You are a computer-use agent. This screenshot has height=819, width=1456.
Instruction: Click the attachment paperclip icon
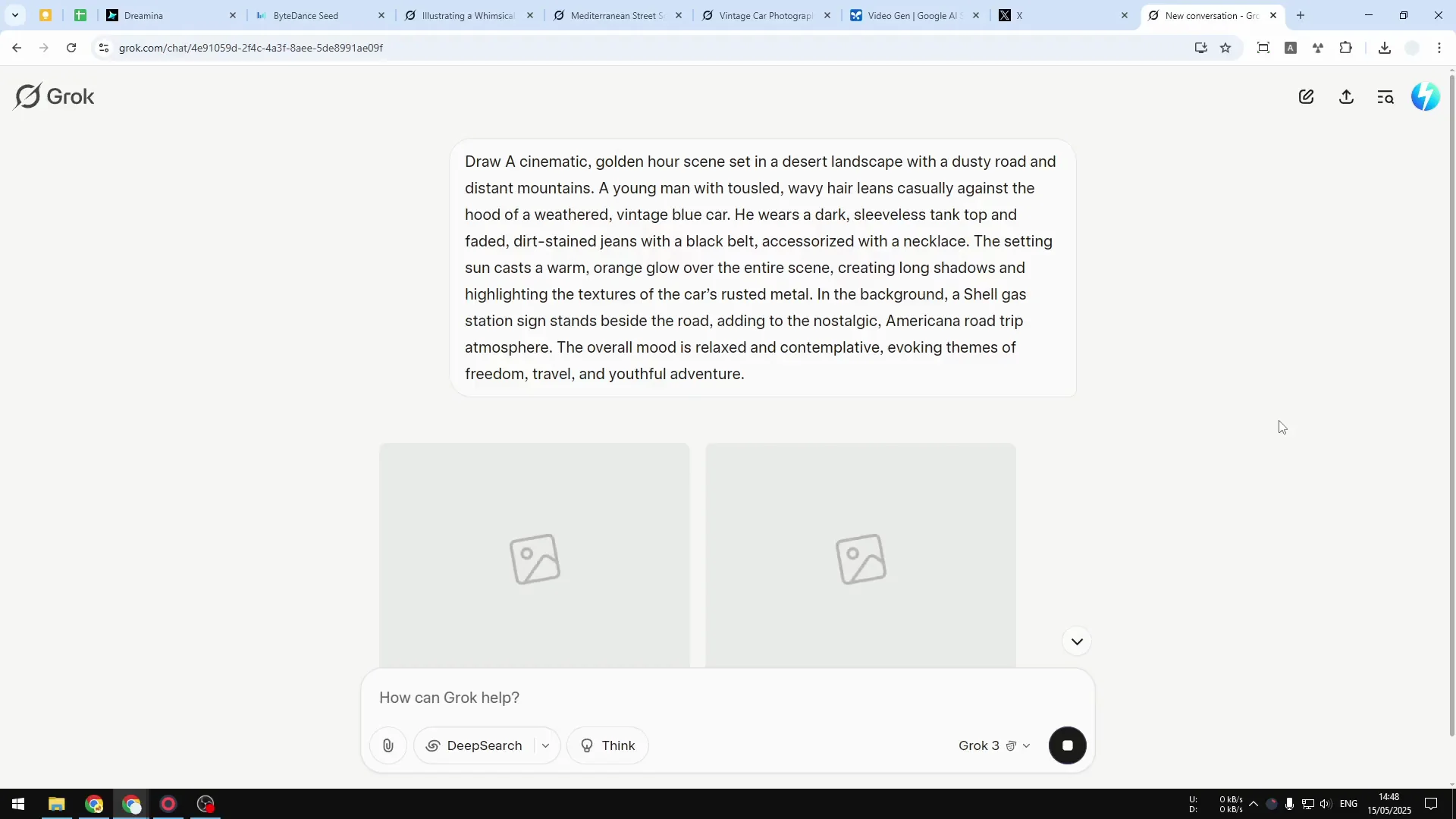tap(388, 745)
